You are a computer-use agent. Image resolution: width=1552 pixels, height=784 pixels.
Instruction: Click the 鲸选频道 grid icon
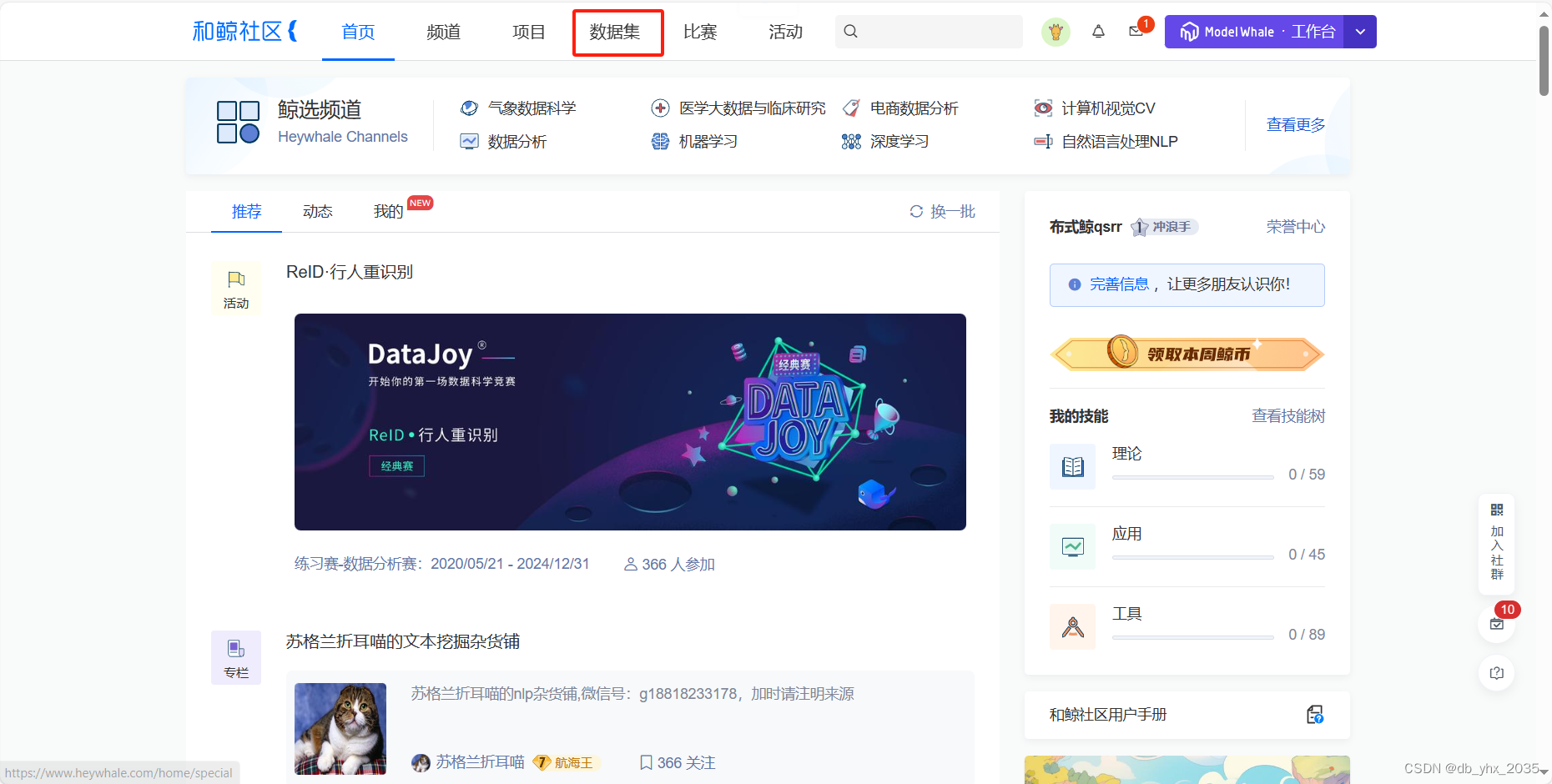pos(238,123)
